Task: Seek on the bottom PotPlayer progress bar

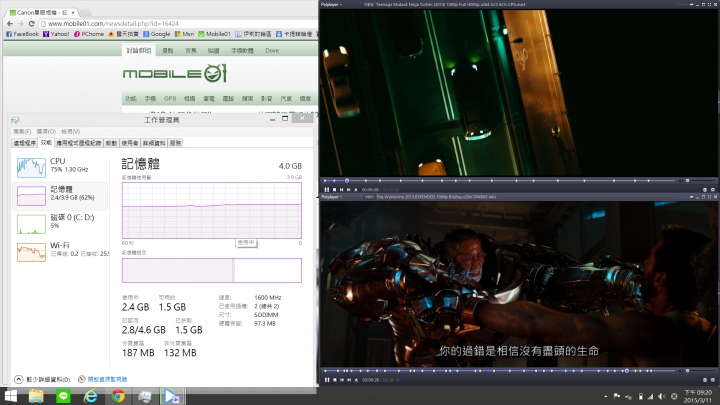Action: 499,371
